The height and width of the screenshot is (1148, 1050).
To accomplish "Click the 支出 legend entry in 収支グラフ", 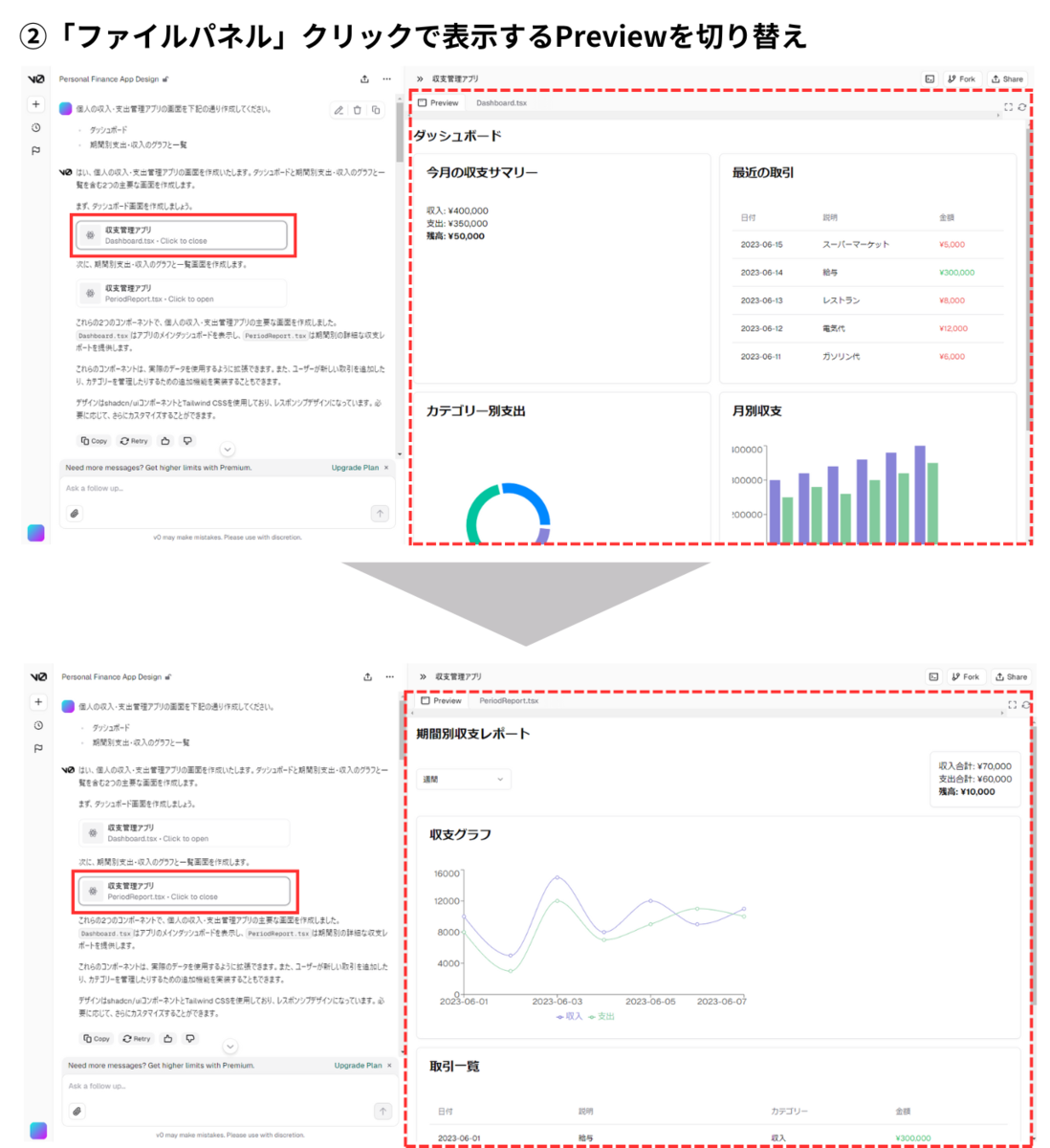I will click(x=602, y=1017).
